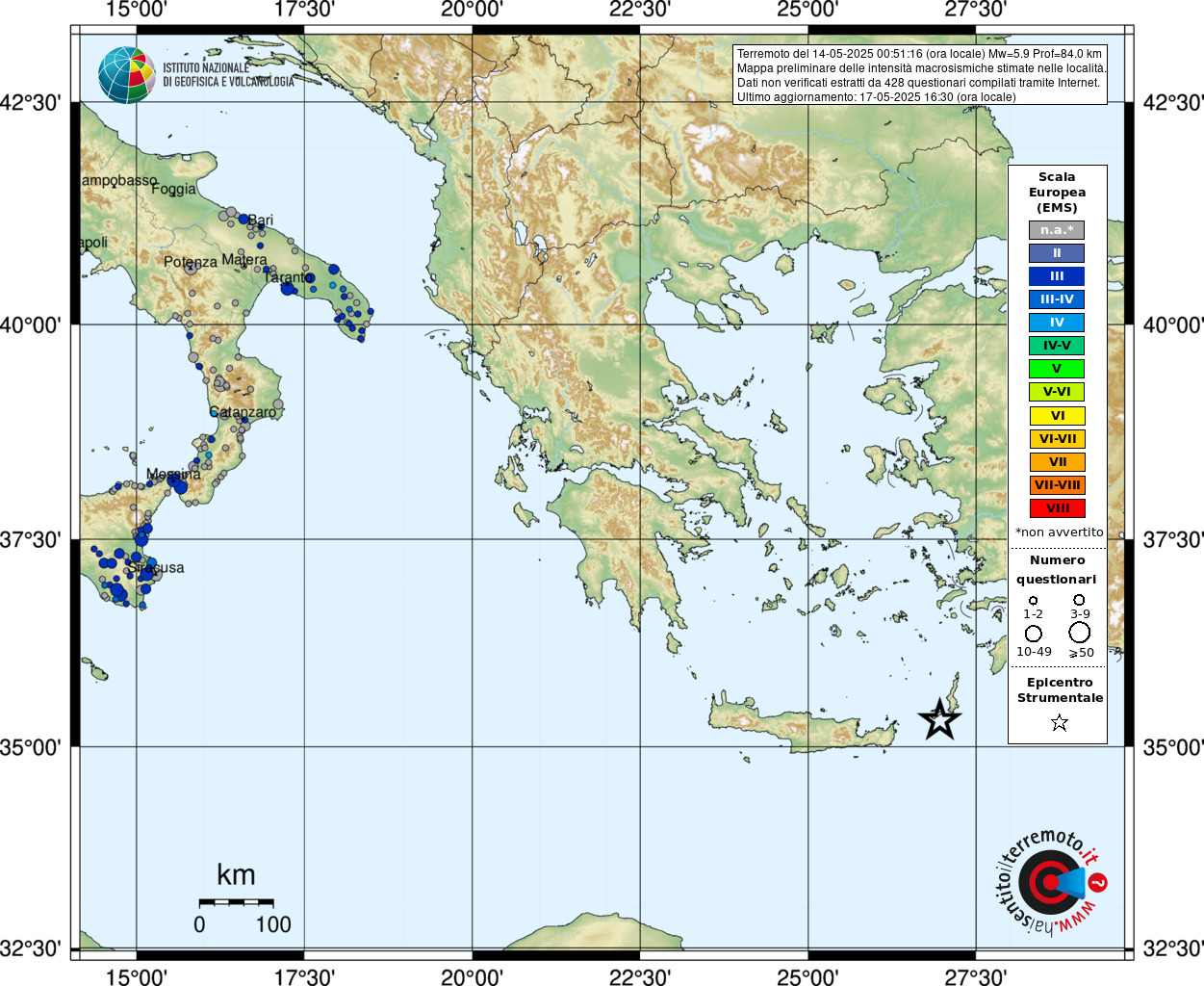Click the largest questionnaire circle ≥50
Viewport: 1204px width, 986px height.
tap(1080, 633)
